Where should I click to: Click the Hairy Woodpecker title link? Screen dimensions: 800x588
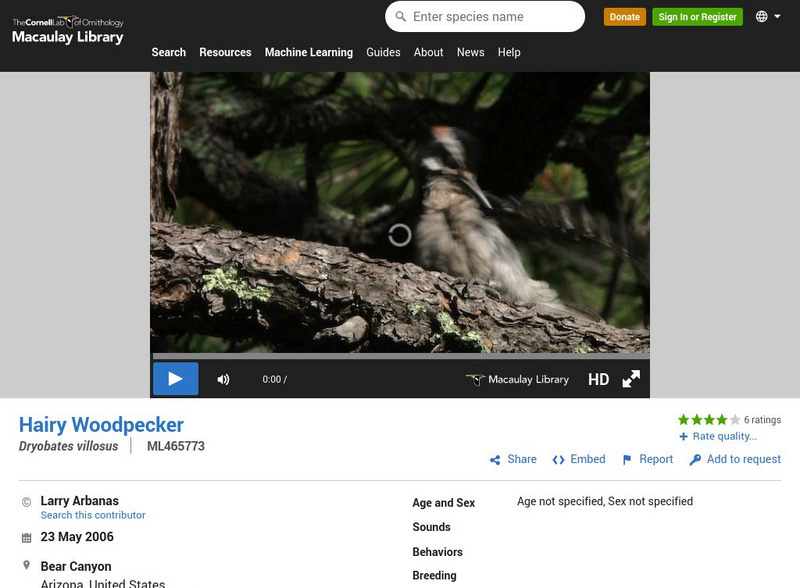click(x=101, y=425)
